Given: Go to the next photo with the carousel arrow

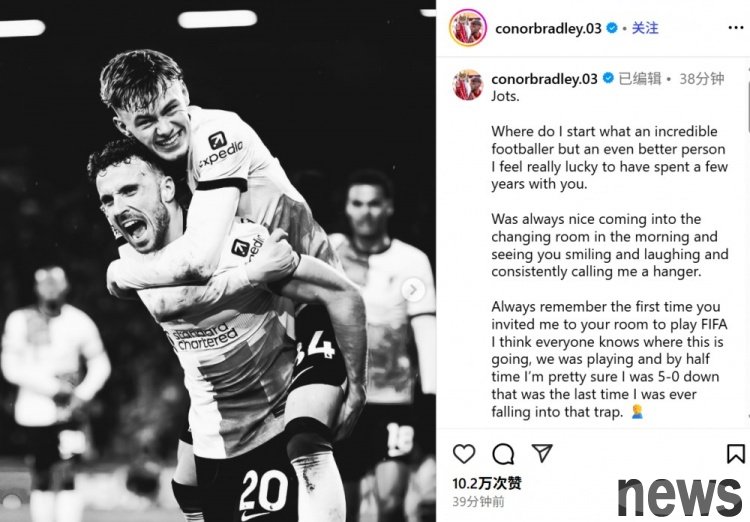Looking at the screenshot, I should pos(413,289).
